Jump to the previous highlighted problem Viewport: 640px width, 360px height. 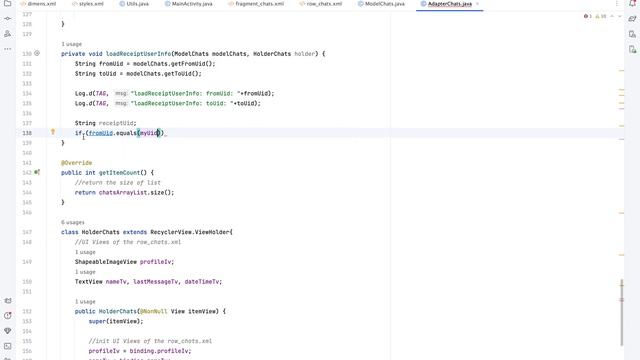612,16
